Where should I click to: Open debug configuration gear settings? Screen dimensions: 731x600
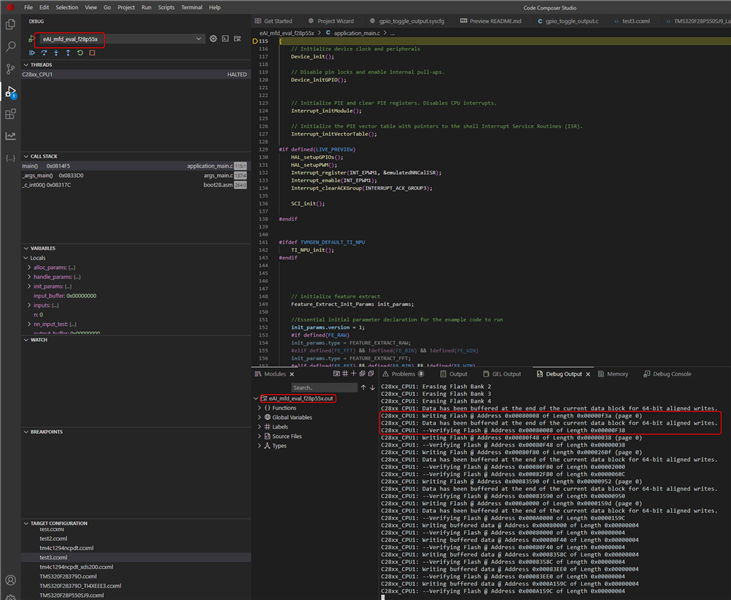[213, 39]
